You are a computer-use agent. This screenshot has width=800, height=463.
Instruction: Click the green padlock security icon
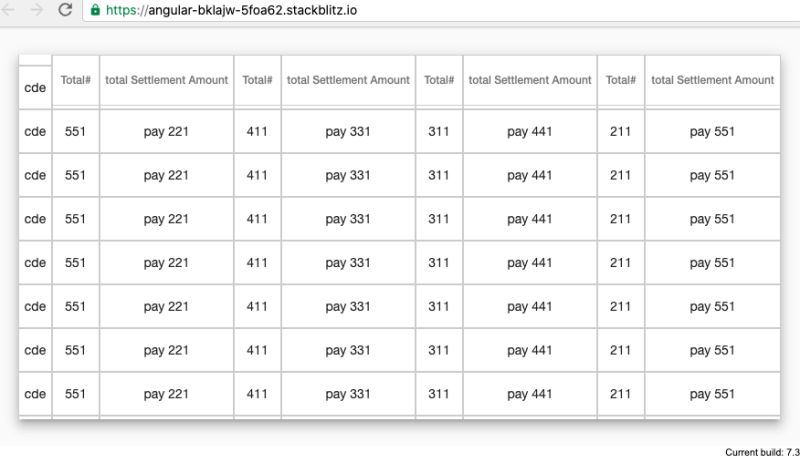[x=95, y=10]
